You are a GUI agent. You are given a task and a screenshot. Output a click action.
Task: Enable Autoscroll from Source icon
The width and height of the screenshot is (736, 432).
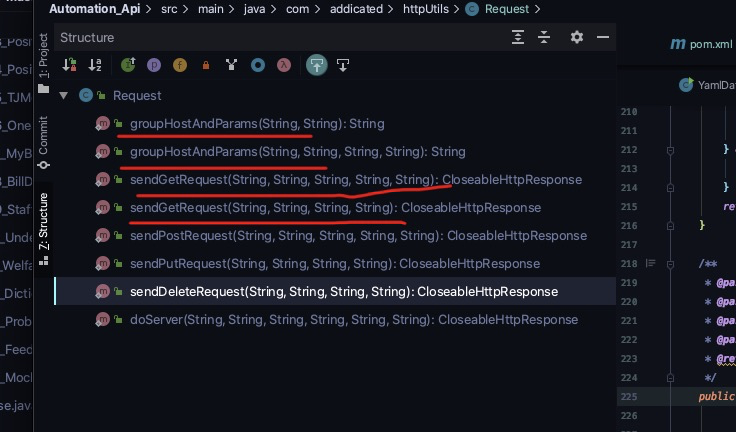click(x=343, y=65)
